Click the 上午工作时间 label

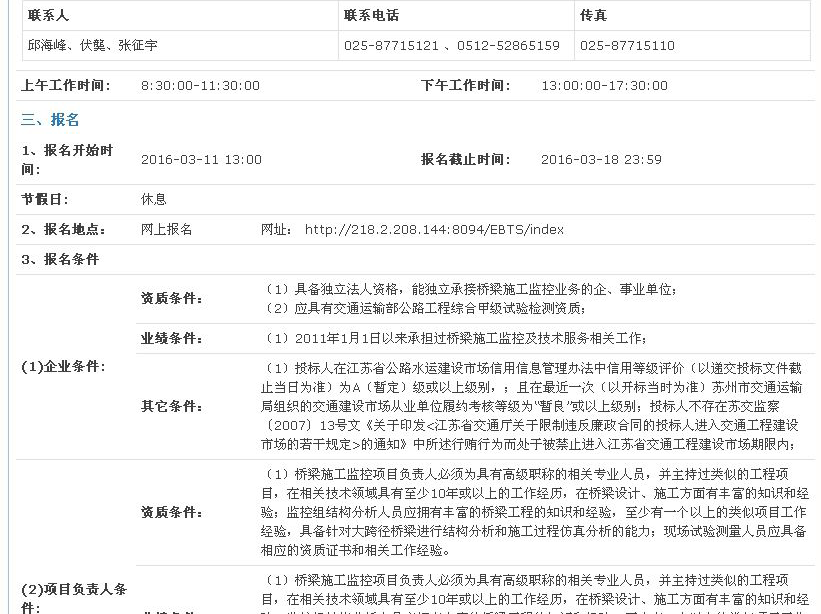pos(66,86)
